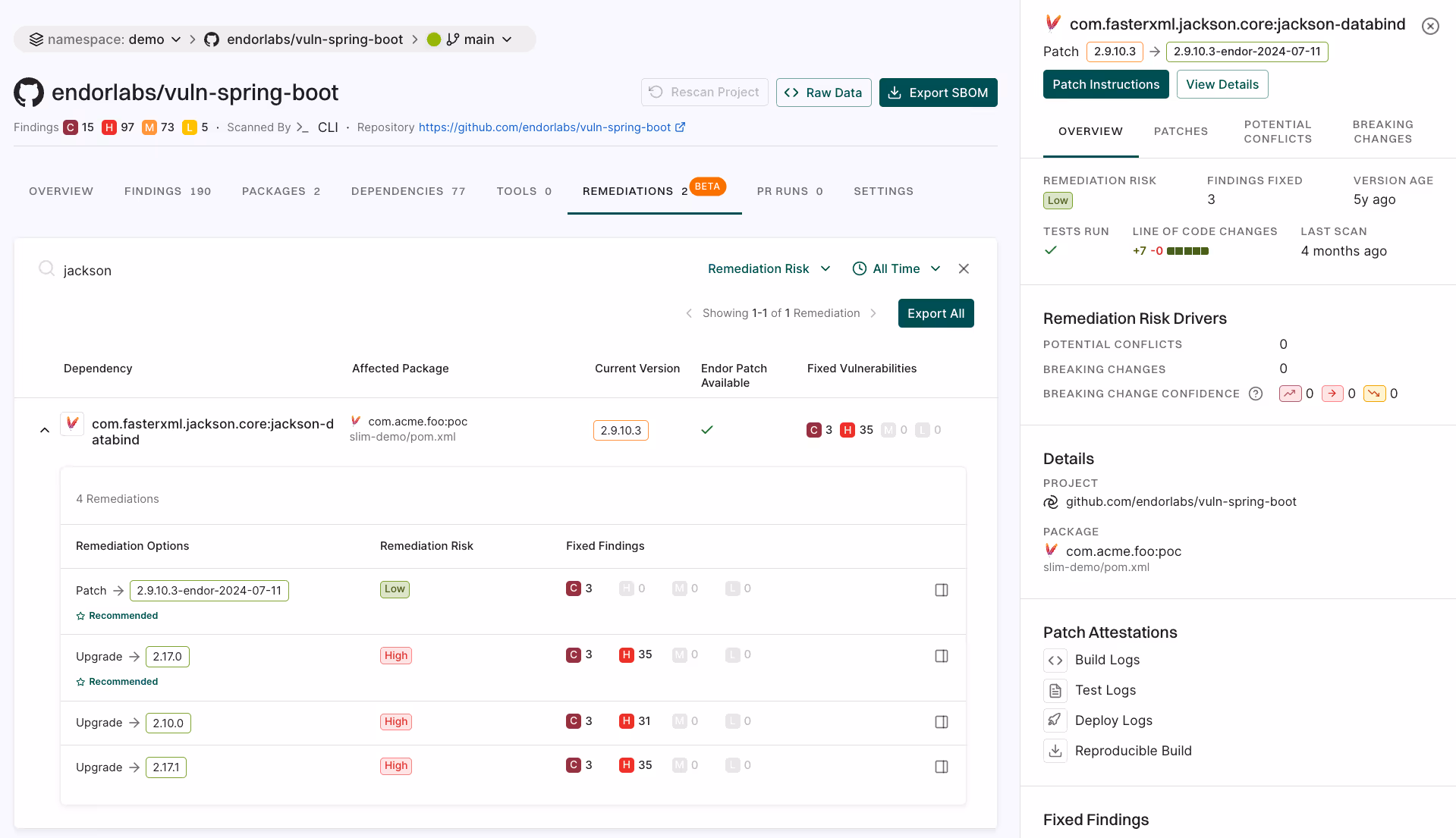
Task: Close the jackson-databind detail panel
Action: (x=1430, y=26)
